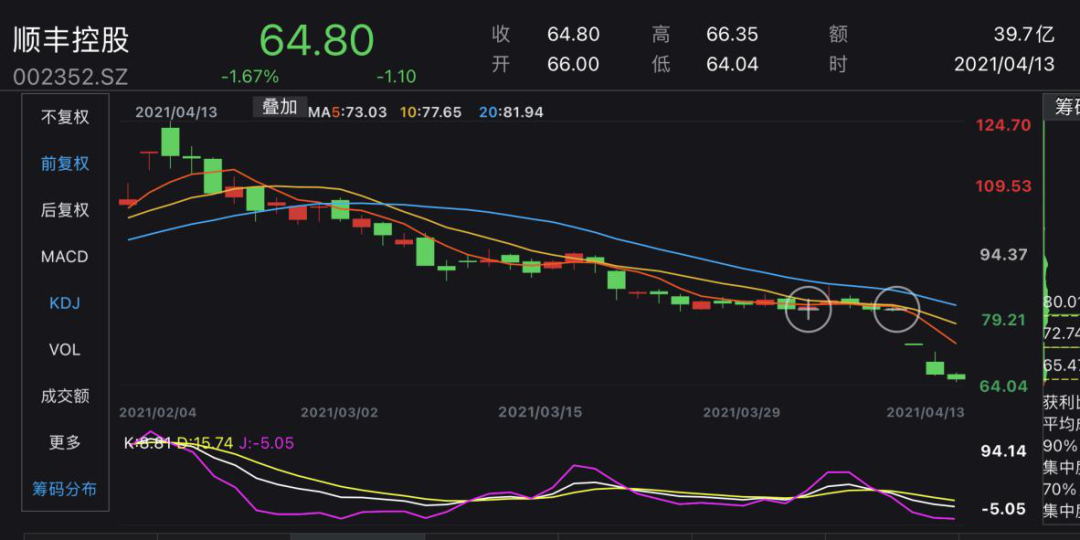This screenshot has height=540, width=1080.
Task: Click the 2021/03/15 date on the time axis
Action: click(540, 412)
